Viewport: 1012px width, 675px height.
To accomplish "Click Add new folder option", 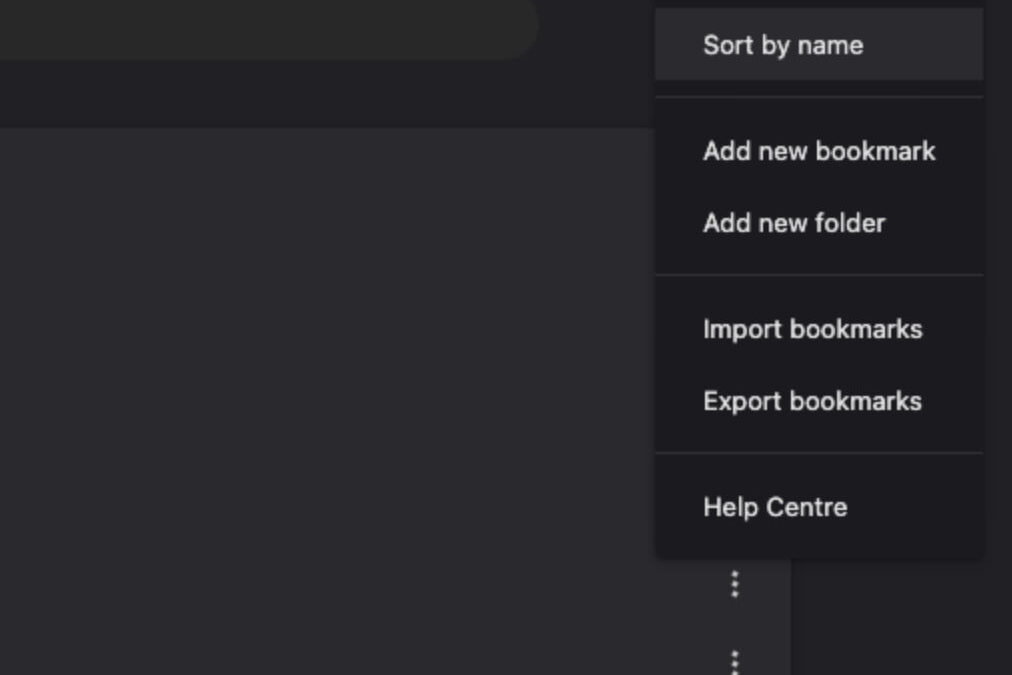I will click(794, 223).
